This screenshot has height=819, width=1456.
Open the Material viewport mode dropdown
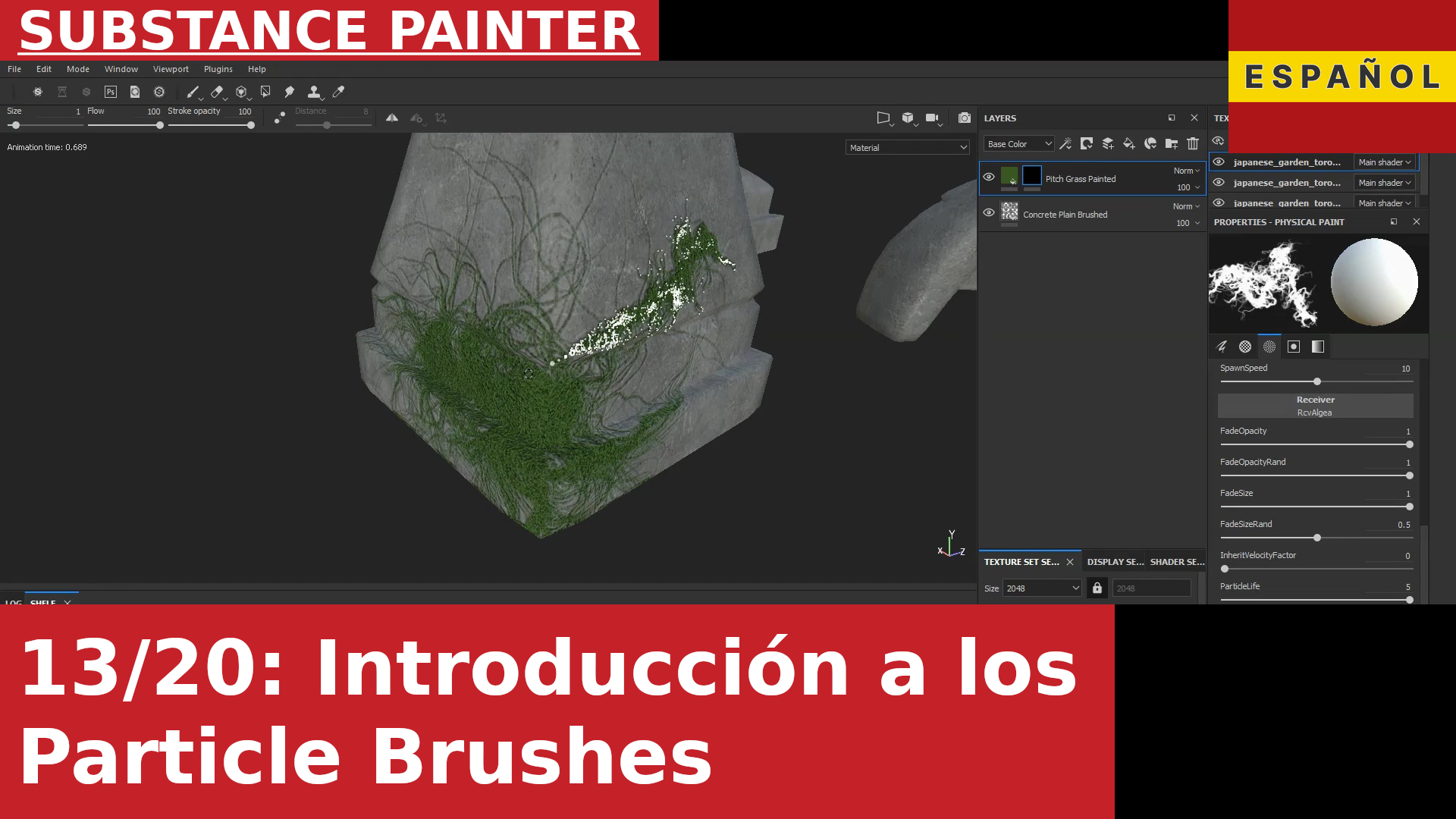click(908, 148)
